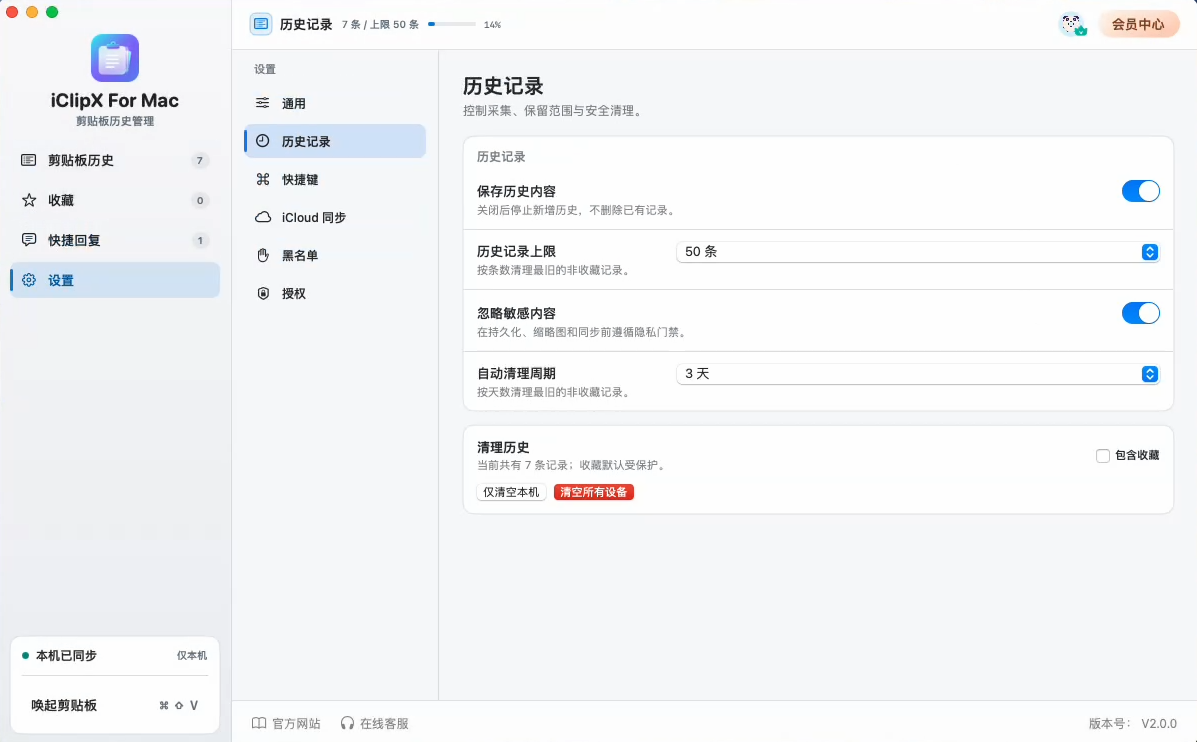This screenshot has height=742, width=1197.
Task: Click the sliders icon next to 通用
Action: coord(263,103)
